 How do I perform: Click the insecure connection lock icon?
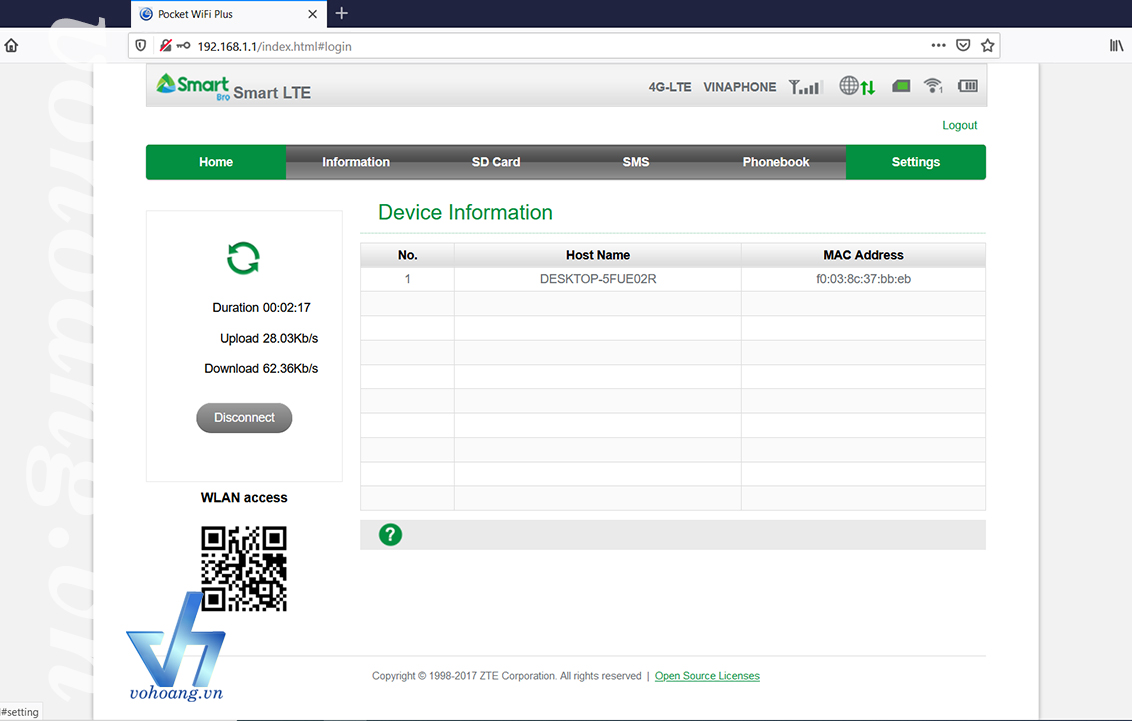click(165, 45)
